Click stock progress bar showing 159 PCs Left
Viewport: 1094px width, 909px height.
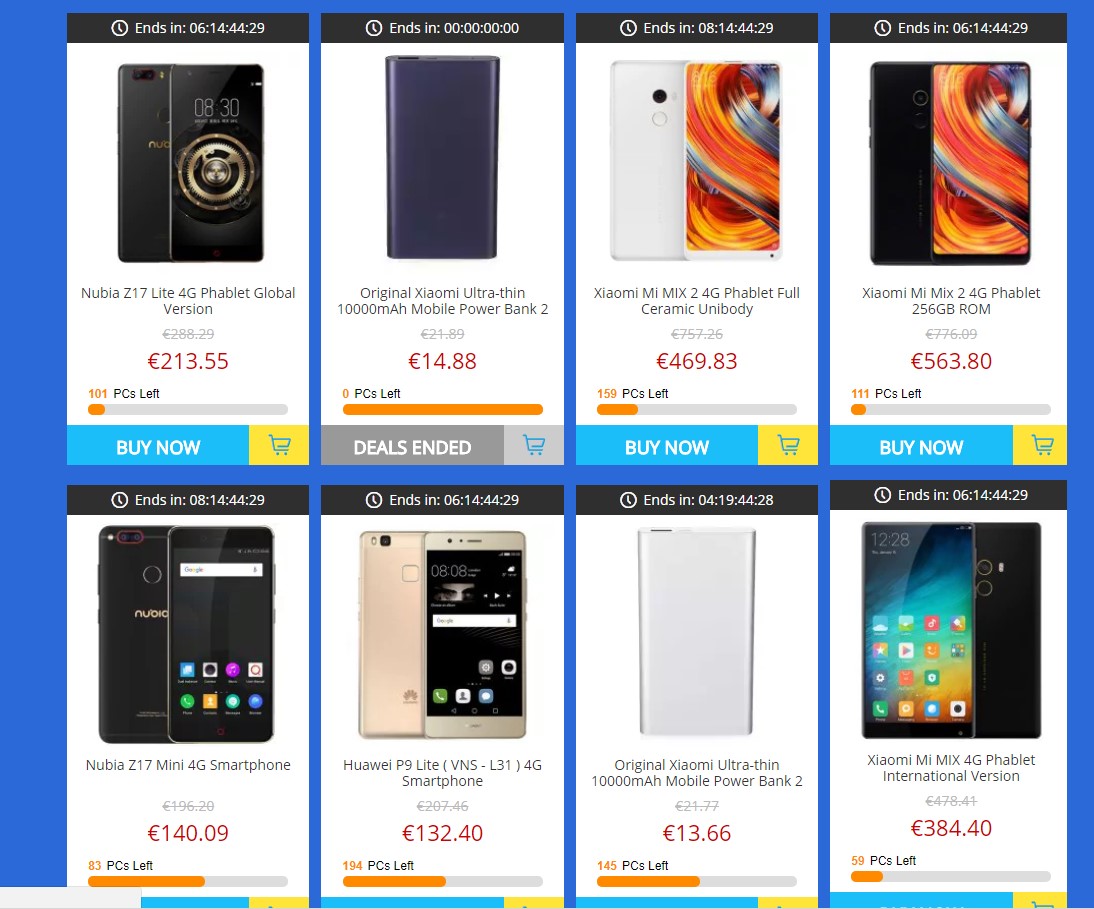(x=696, y=410)
